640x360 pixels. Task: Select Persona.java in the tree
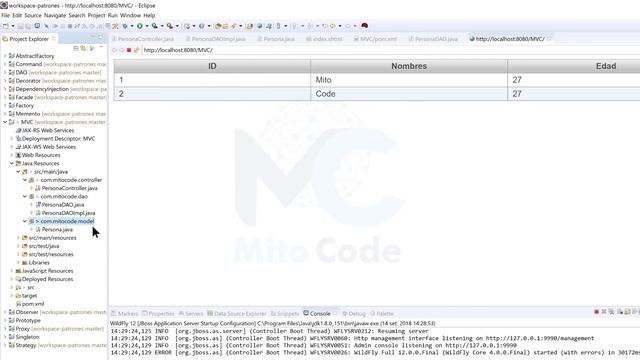(57, 229)
